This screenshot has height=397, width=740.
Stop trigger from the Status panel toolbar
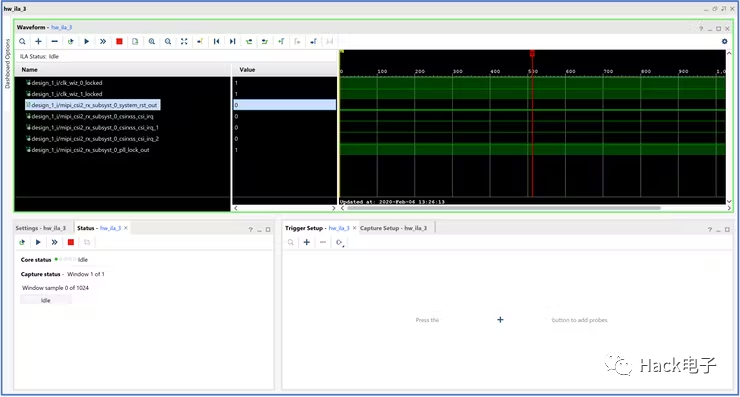coord(71,242)
